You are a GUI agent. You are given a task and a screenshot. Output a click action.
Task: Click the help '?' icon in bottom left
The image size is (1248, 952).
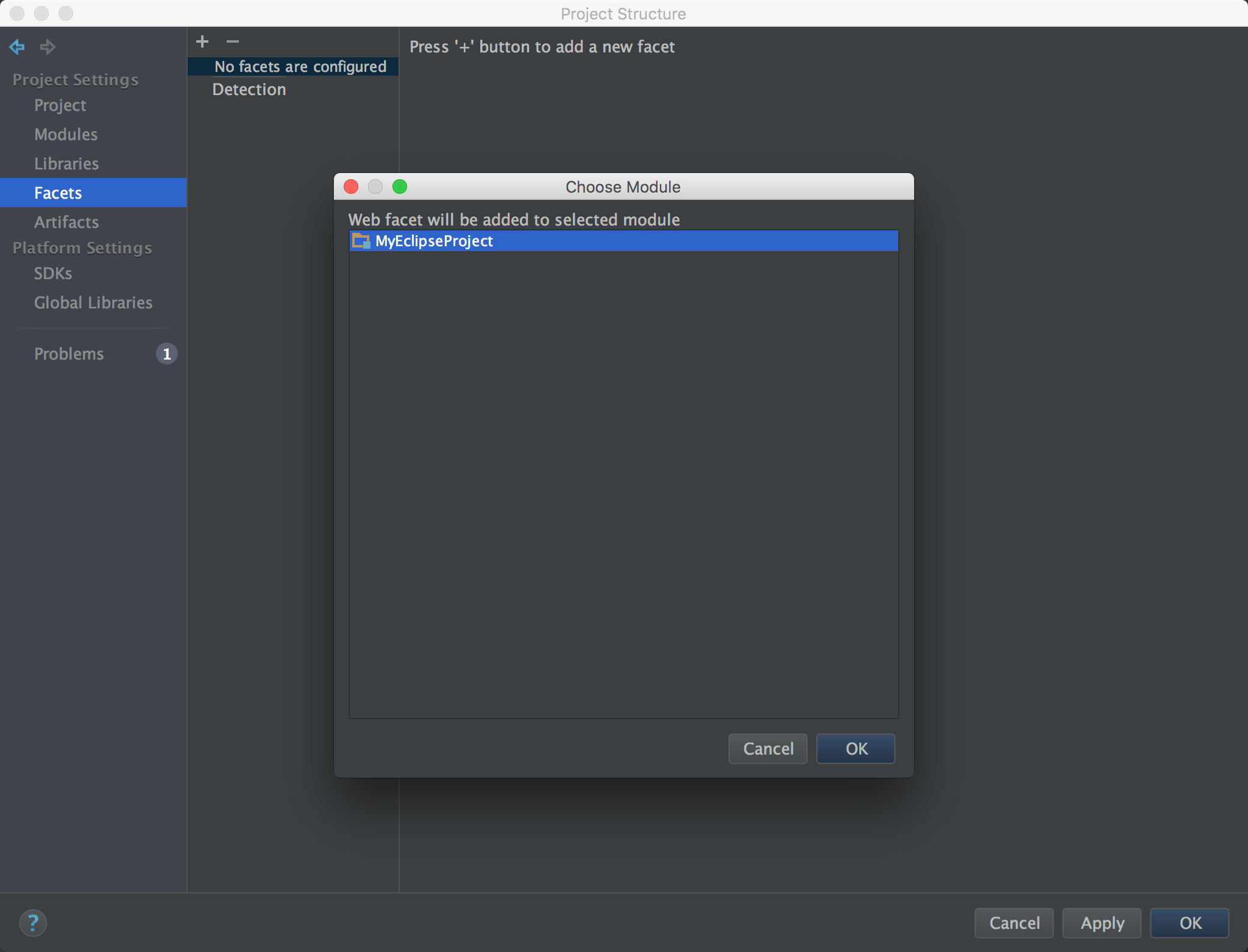click(x=33, y=922)
